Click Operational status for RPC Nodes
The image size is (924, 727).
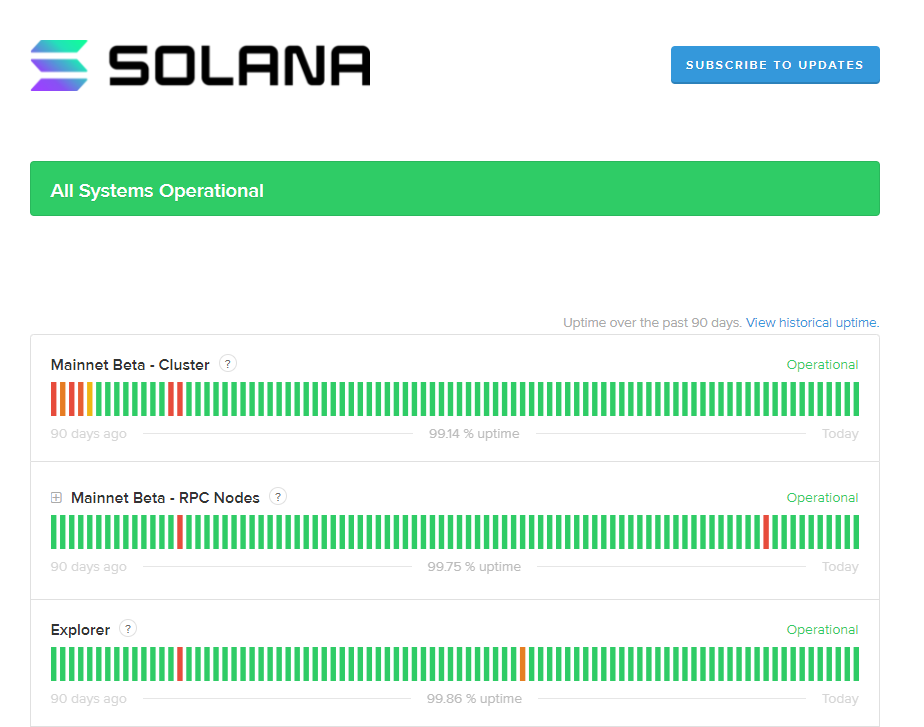coord(822,498)
